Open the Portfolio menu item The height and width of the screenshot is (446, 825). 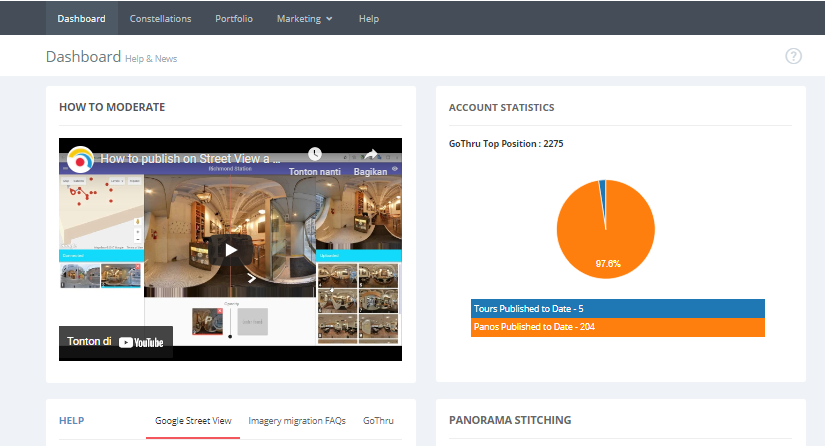(234, 18)
